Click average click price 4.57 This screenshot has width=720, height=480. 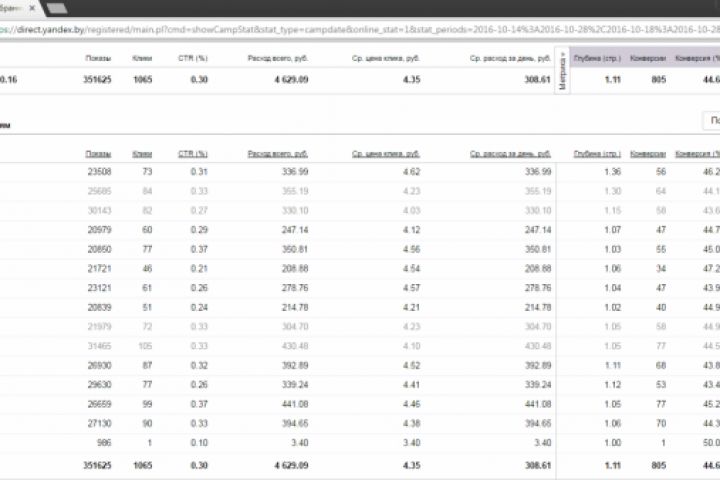coord(411,288)
